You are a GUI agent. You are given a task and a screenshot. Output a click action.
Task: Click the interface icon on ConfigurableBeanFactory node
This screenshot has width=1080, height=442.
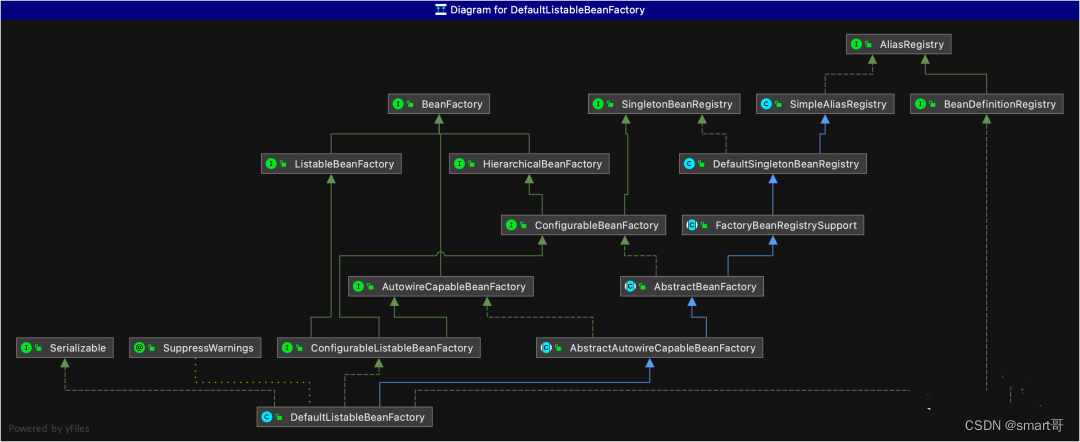click(x=512, y=225)
